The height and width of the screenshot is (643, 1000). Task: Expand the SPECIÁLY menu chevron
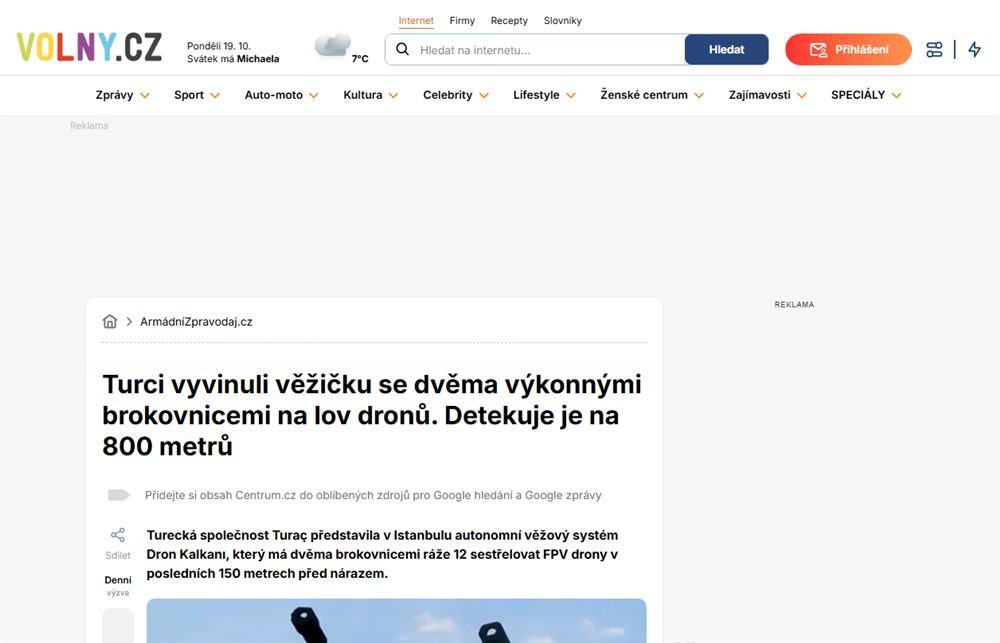point(897,96)
